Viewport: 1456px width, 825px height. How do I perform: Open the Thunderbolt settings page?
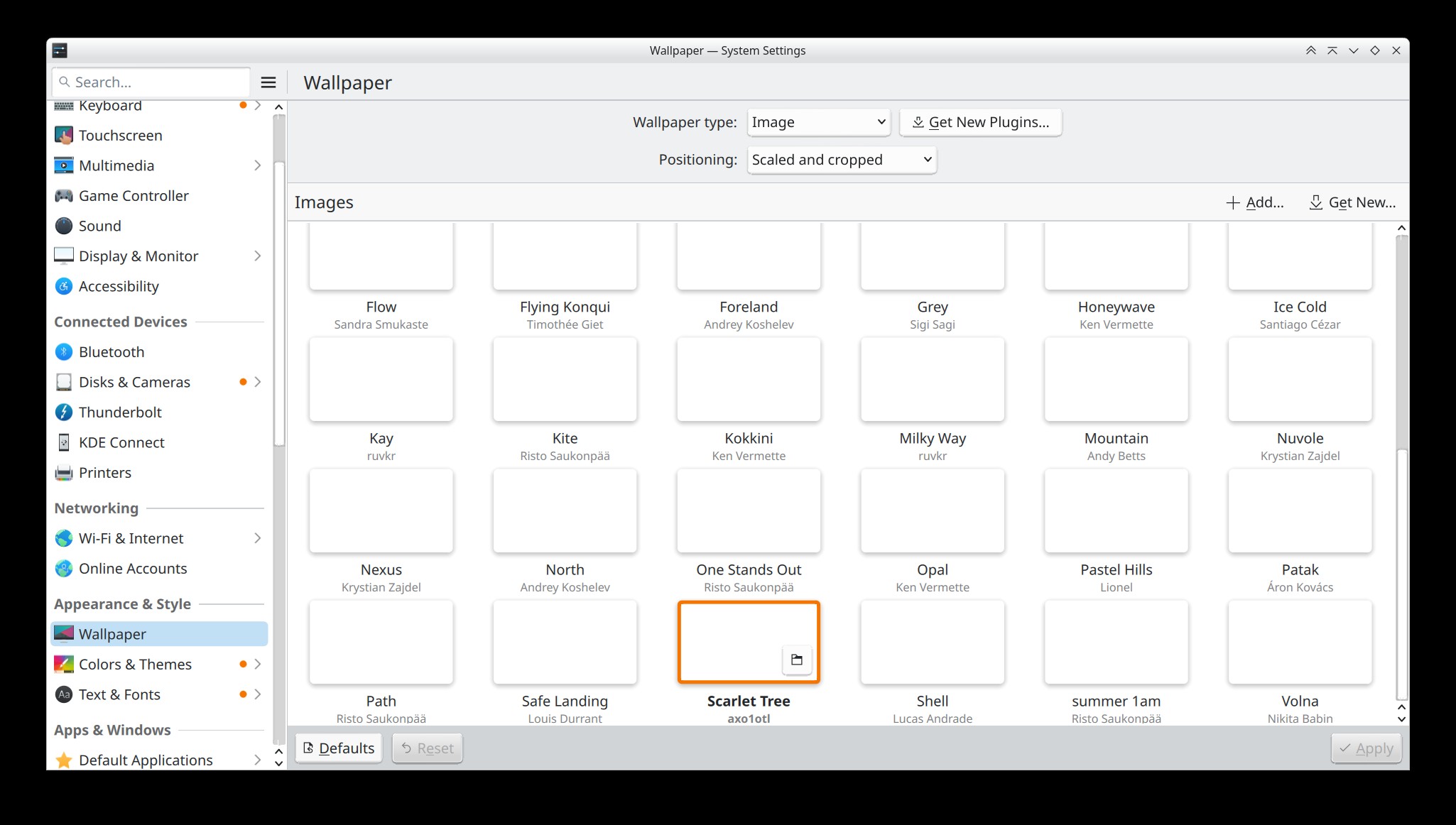pos(159,412)
